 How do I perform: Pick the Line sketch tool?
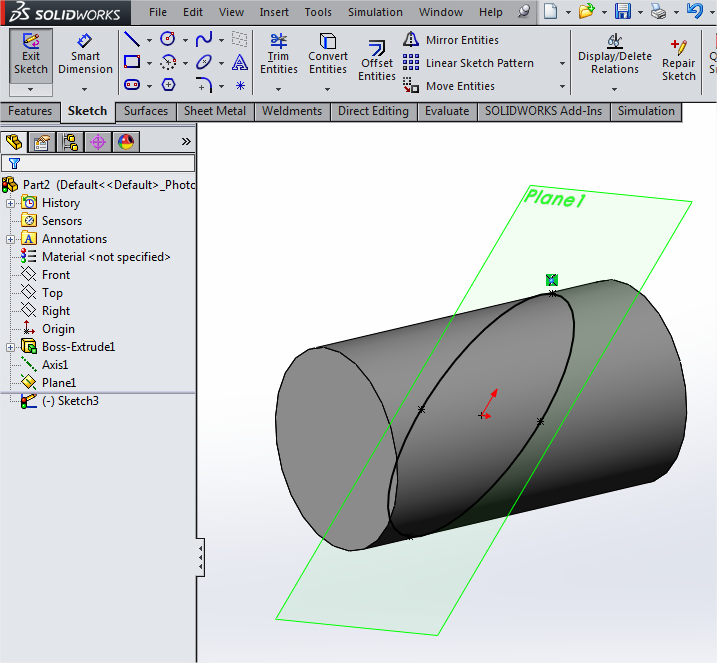point(131,40)
